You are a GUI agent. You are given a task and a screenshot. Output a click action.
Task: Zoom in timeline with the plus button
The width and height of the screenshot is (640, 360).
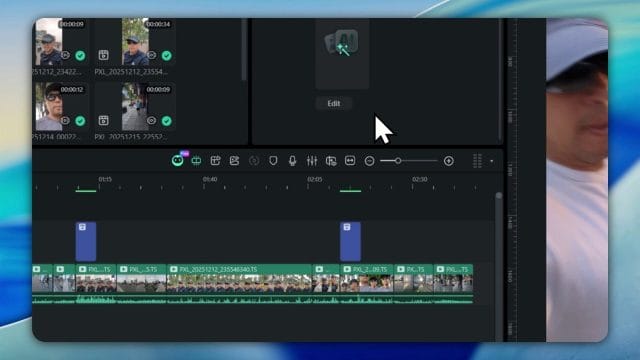[449, 161]
